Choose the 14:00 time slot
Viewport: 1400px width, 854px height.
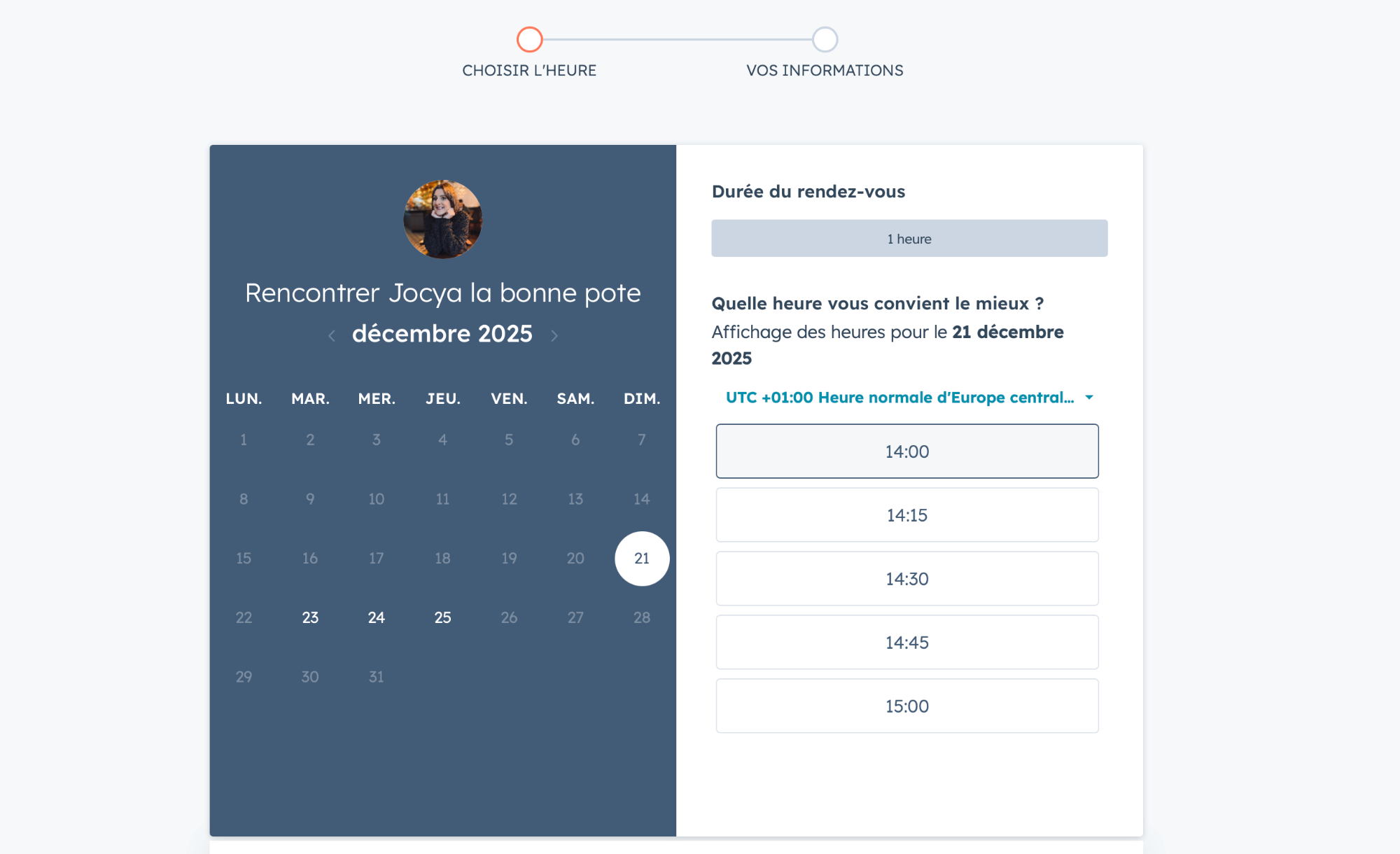point(907,451)
